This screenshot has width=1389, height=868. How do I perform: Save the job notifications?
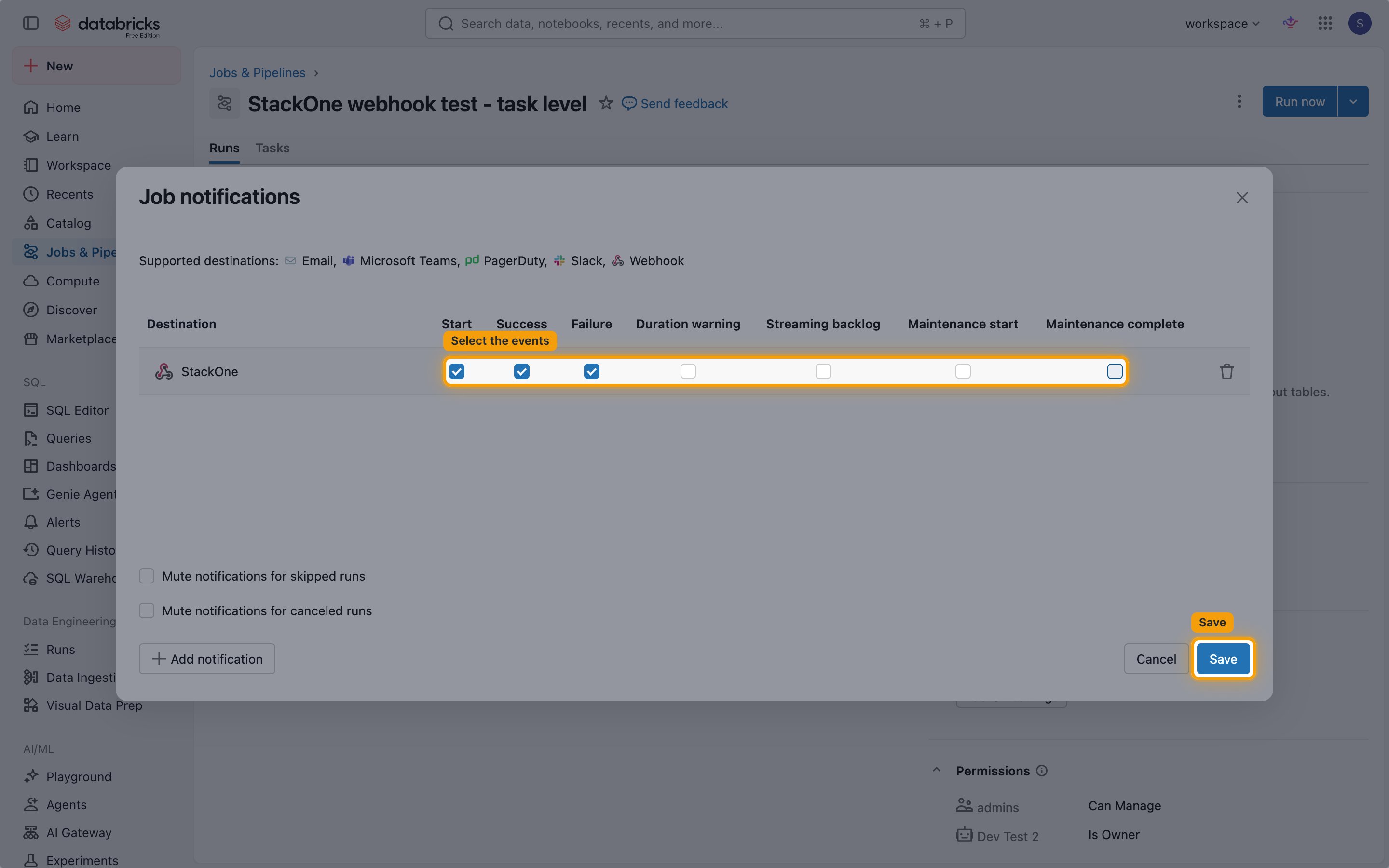point(1223,659)
